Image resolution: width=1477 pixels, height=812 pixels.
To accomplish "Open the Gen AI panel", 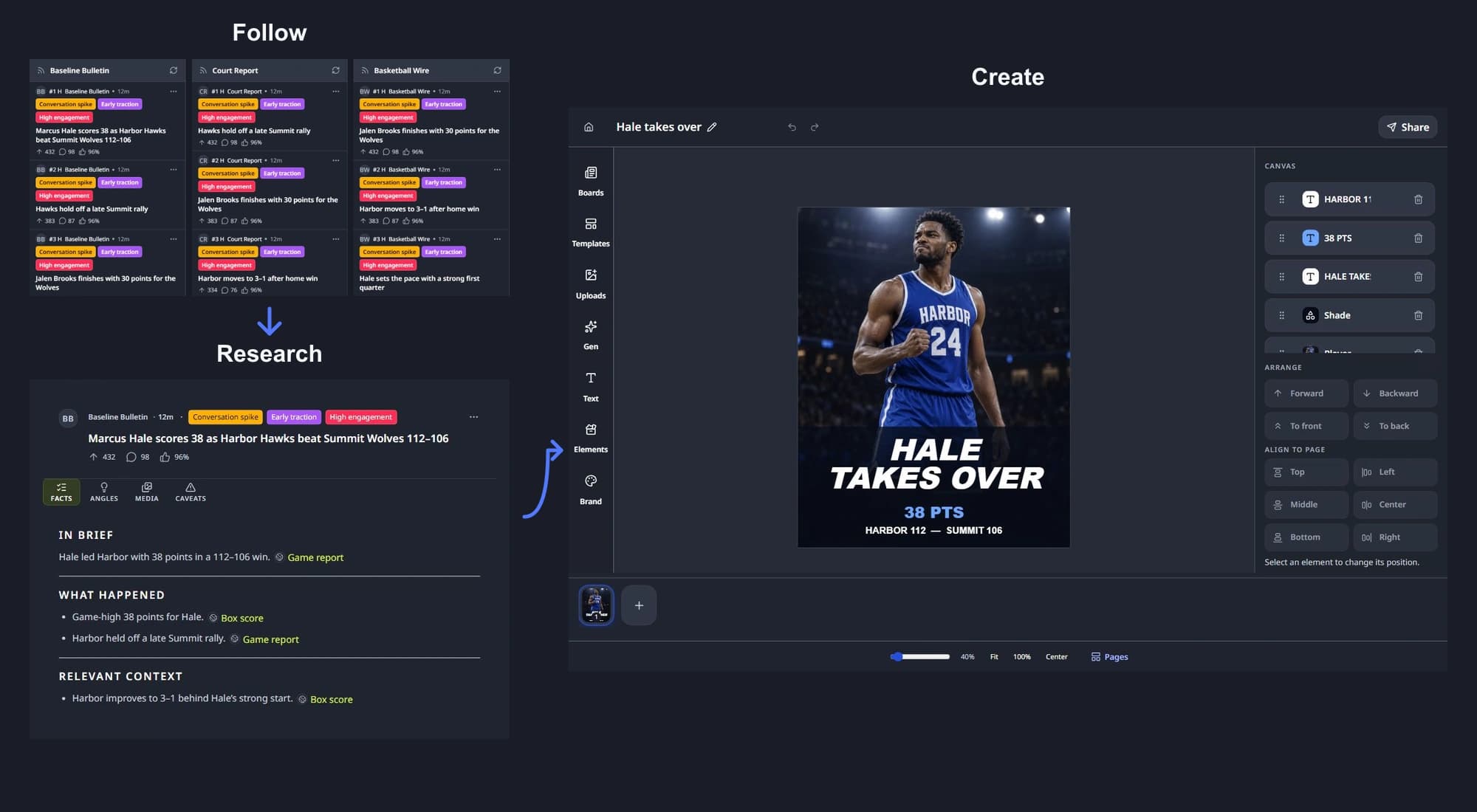I will (591, 334).
